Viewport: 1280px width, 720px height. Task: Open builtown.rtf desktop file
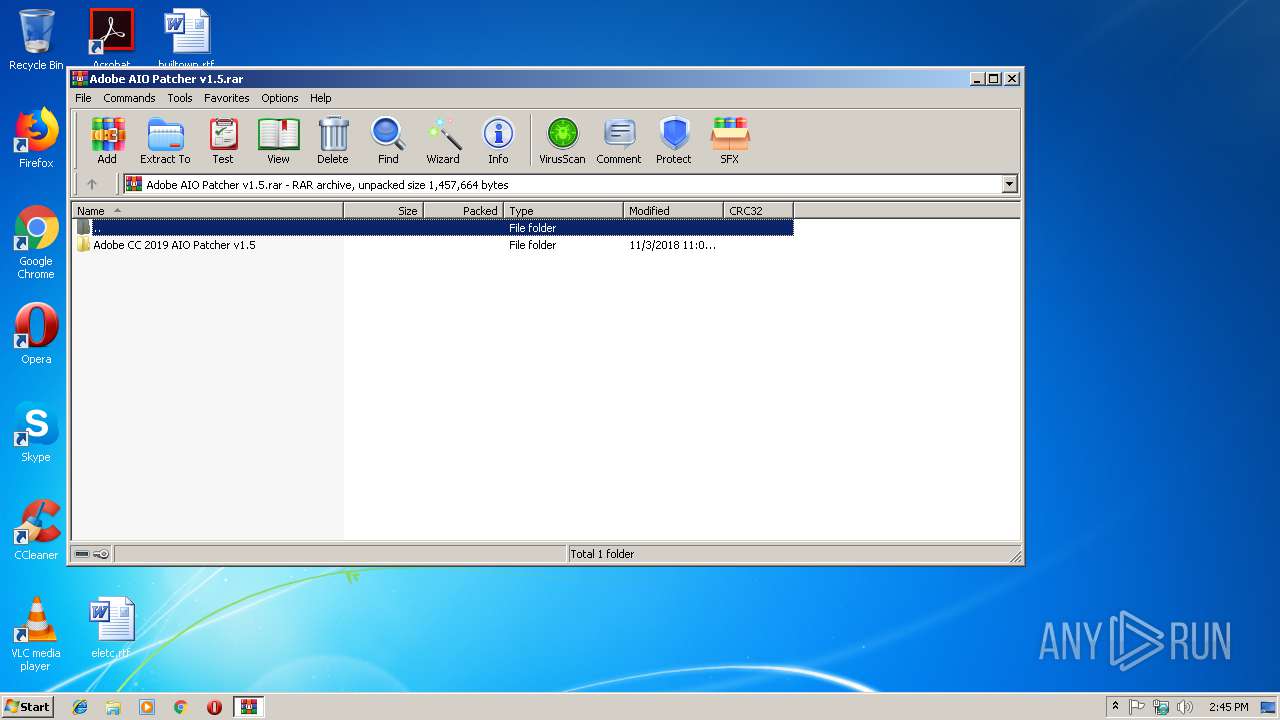pos(186,38)
